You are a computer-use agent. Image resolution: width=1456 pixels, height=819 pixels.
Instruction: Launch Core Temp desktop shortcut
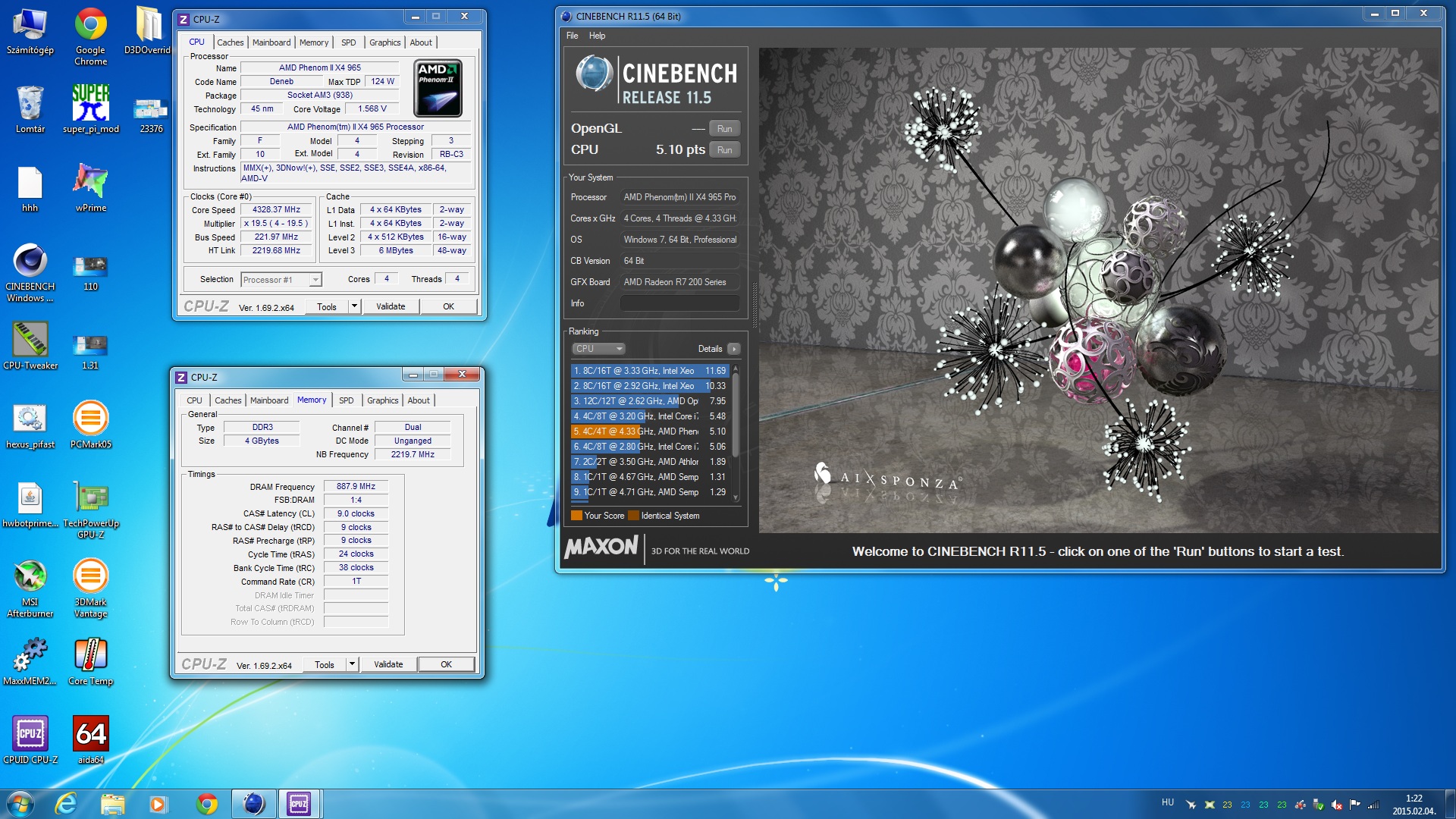pyautogui.click(x=90, y=661)
